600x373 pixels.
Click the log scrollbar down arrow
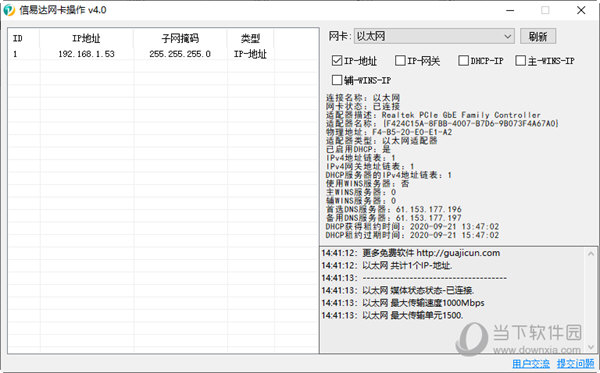590,347
